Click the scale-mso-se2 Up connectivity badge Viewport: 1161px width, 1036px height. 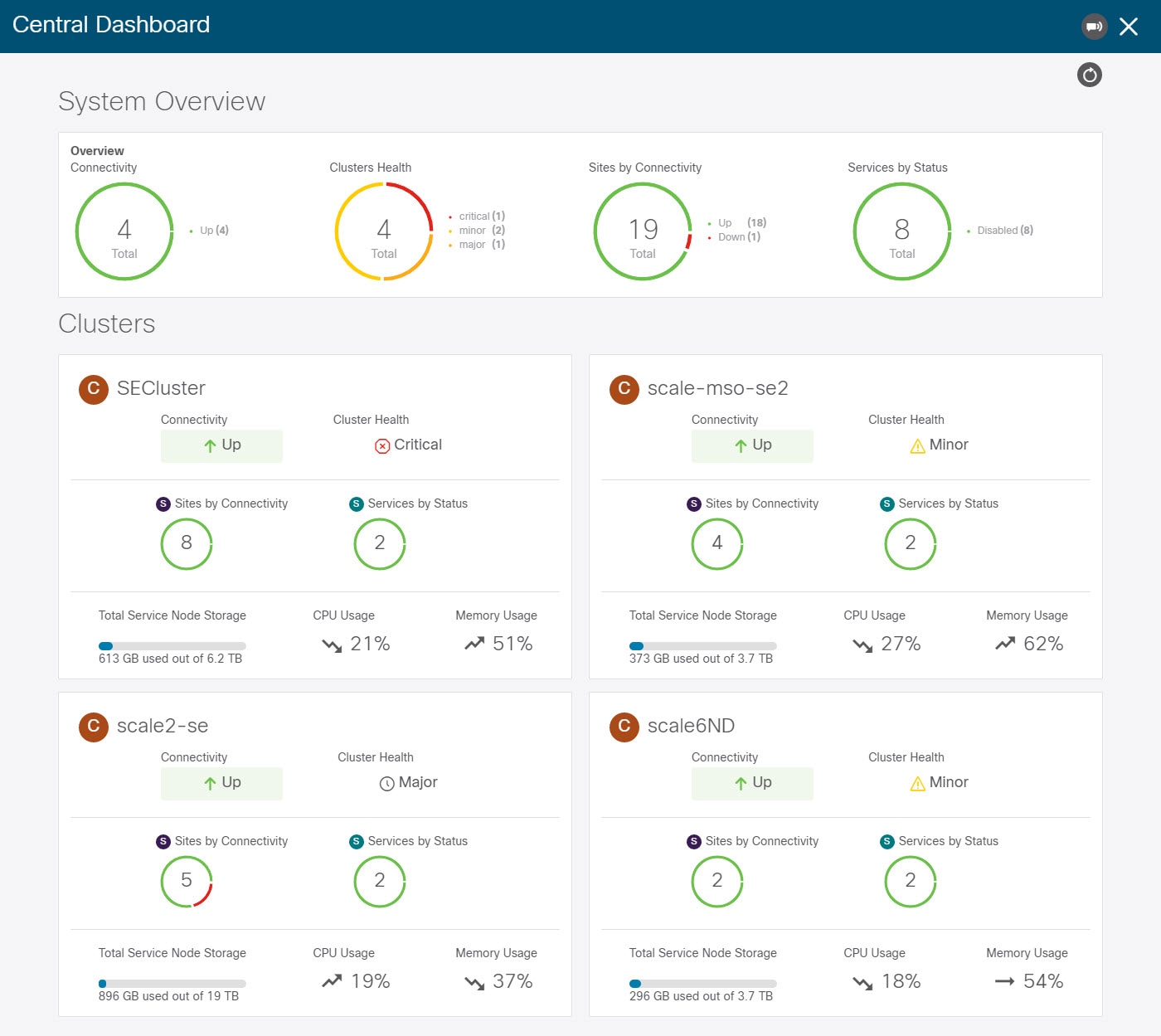tap(752, 446)
